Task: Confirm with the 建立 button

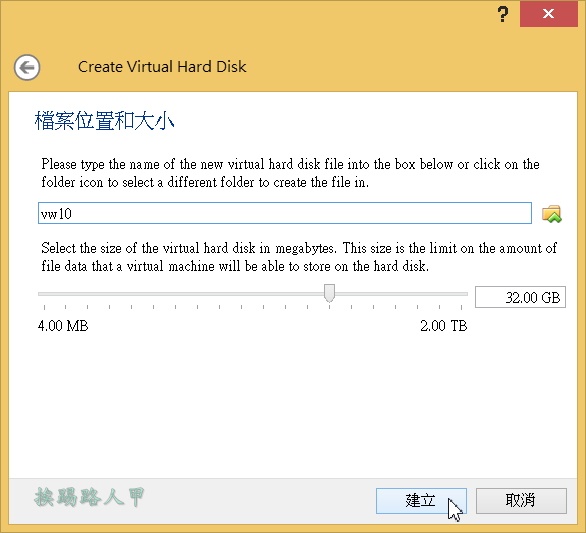Action: click(x=421, y=500)
